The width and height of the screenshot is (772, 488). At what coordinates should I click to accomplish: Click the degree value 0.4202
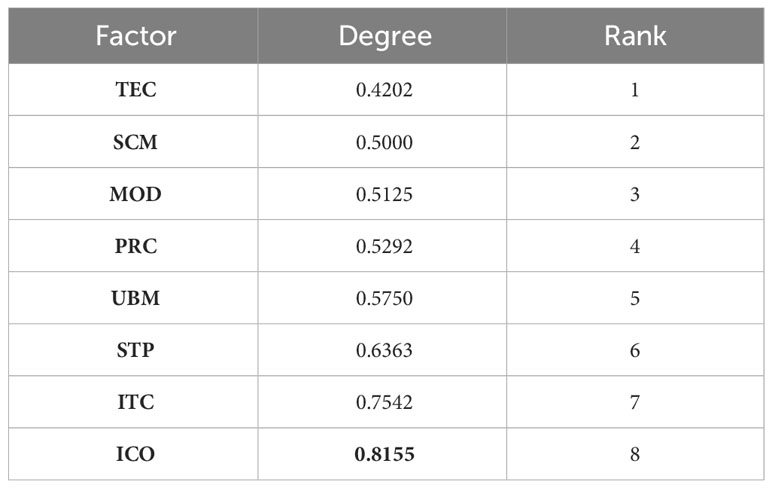[384, 90]
